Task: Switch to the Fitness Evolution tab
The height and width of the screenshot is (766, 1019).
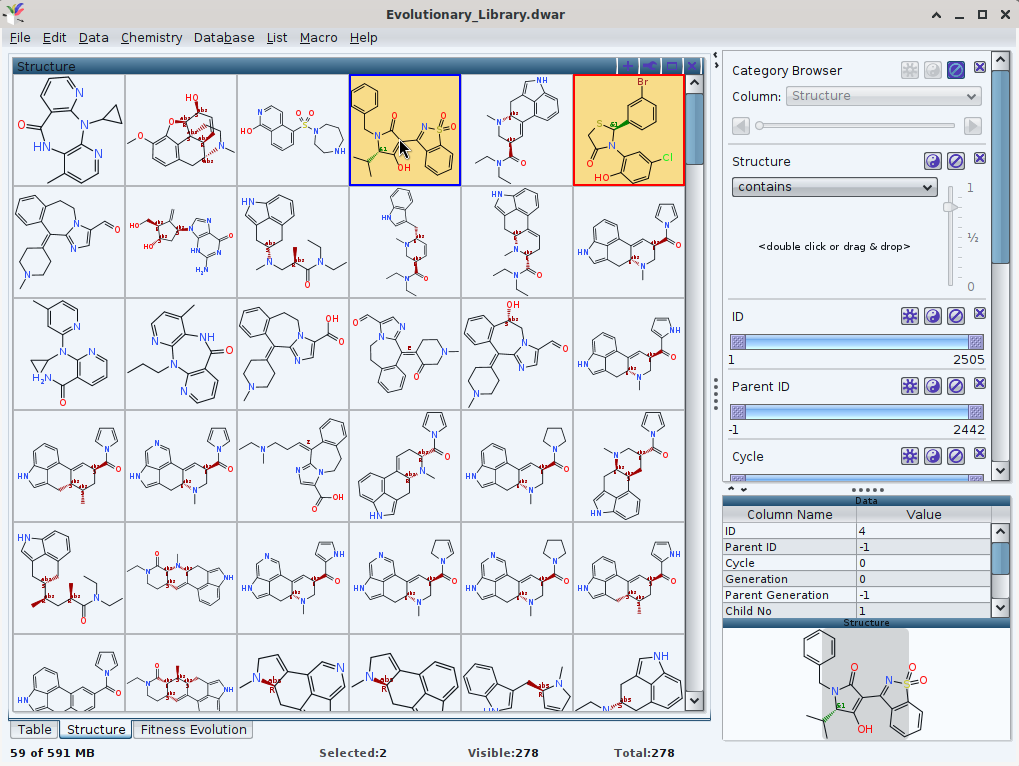Action: 193,730
